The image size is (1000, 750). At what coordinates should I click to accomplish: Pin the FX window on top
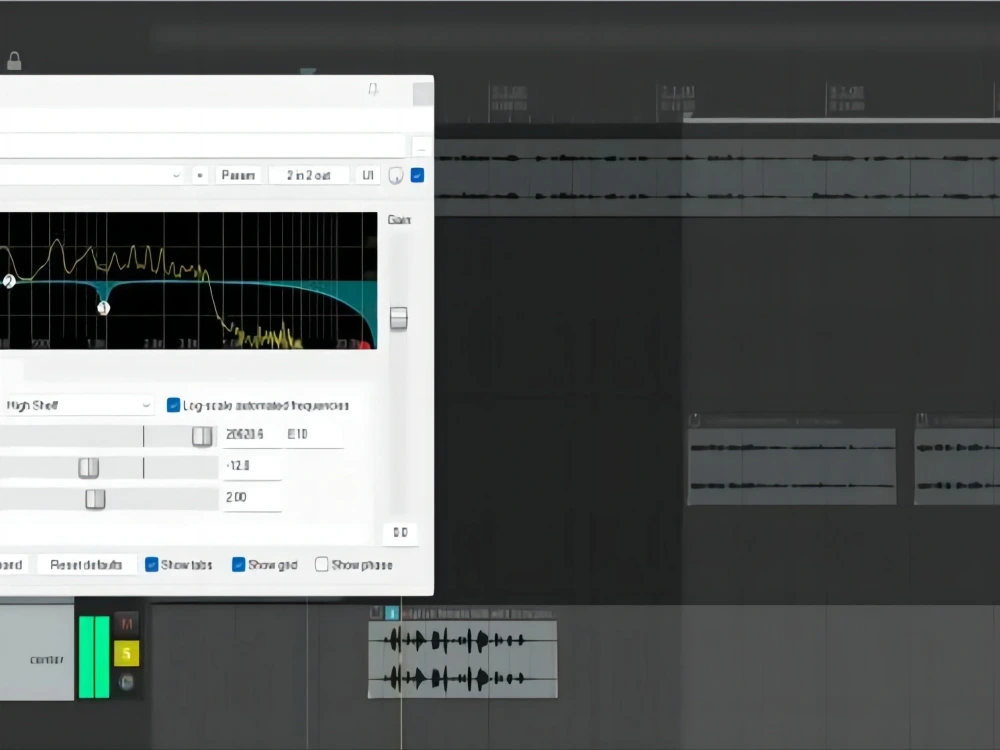pos(373,89)
